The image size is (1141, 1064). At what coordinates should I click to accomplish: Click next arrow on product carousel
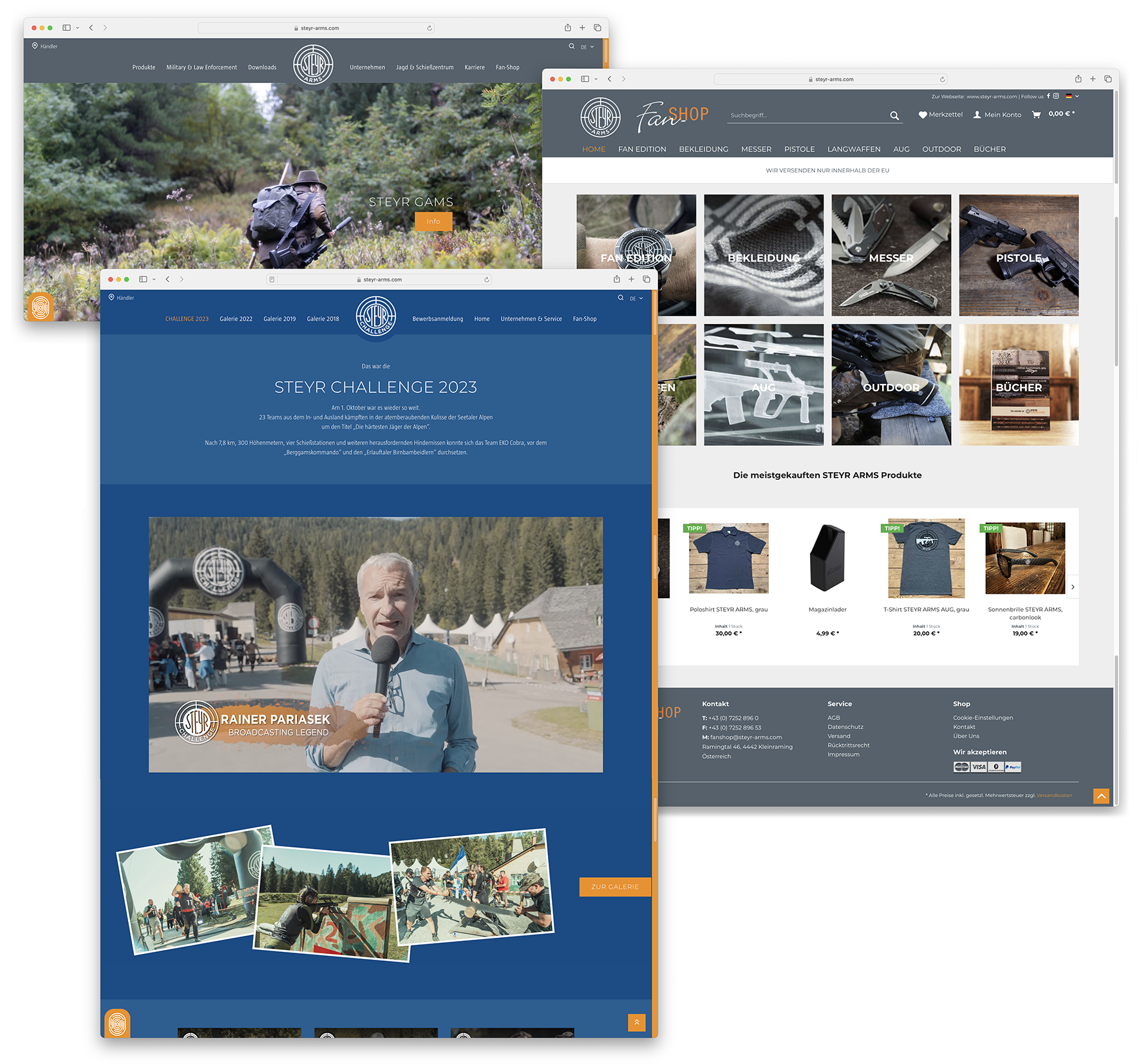(1073, 587)
